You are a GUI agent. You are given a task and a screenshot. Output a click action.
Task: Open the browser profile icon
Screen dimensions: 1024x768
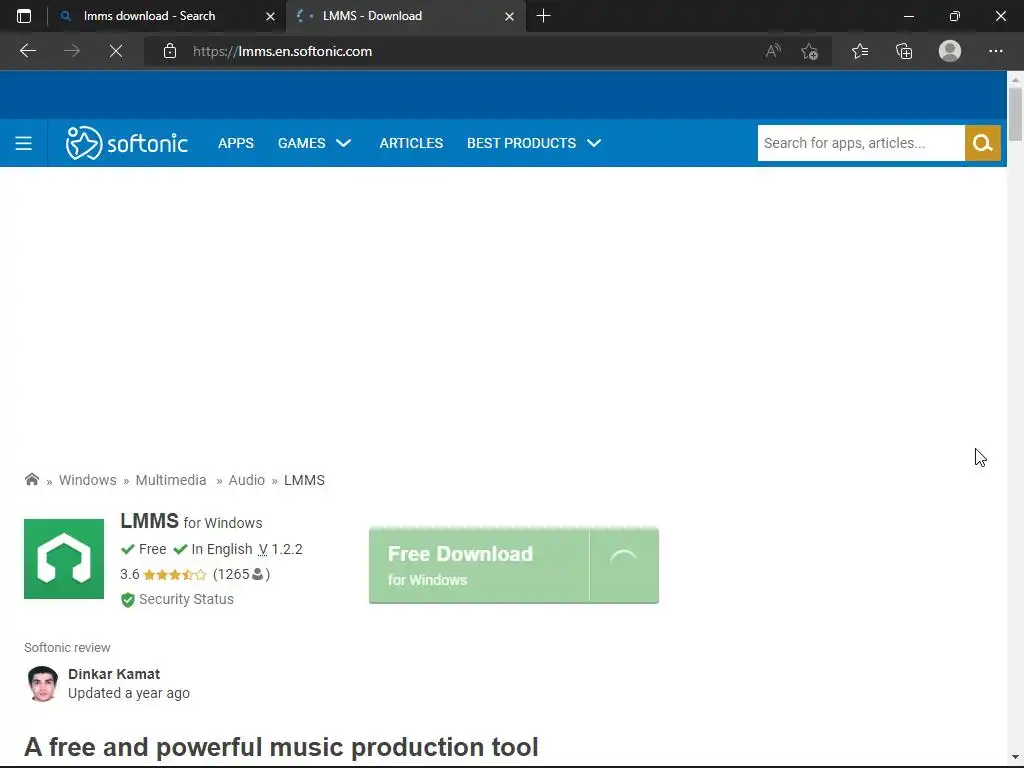click(x=950, y=51)
